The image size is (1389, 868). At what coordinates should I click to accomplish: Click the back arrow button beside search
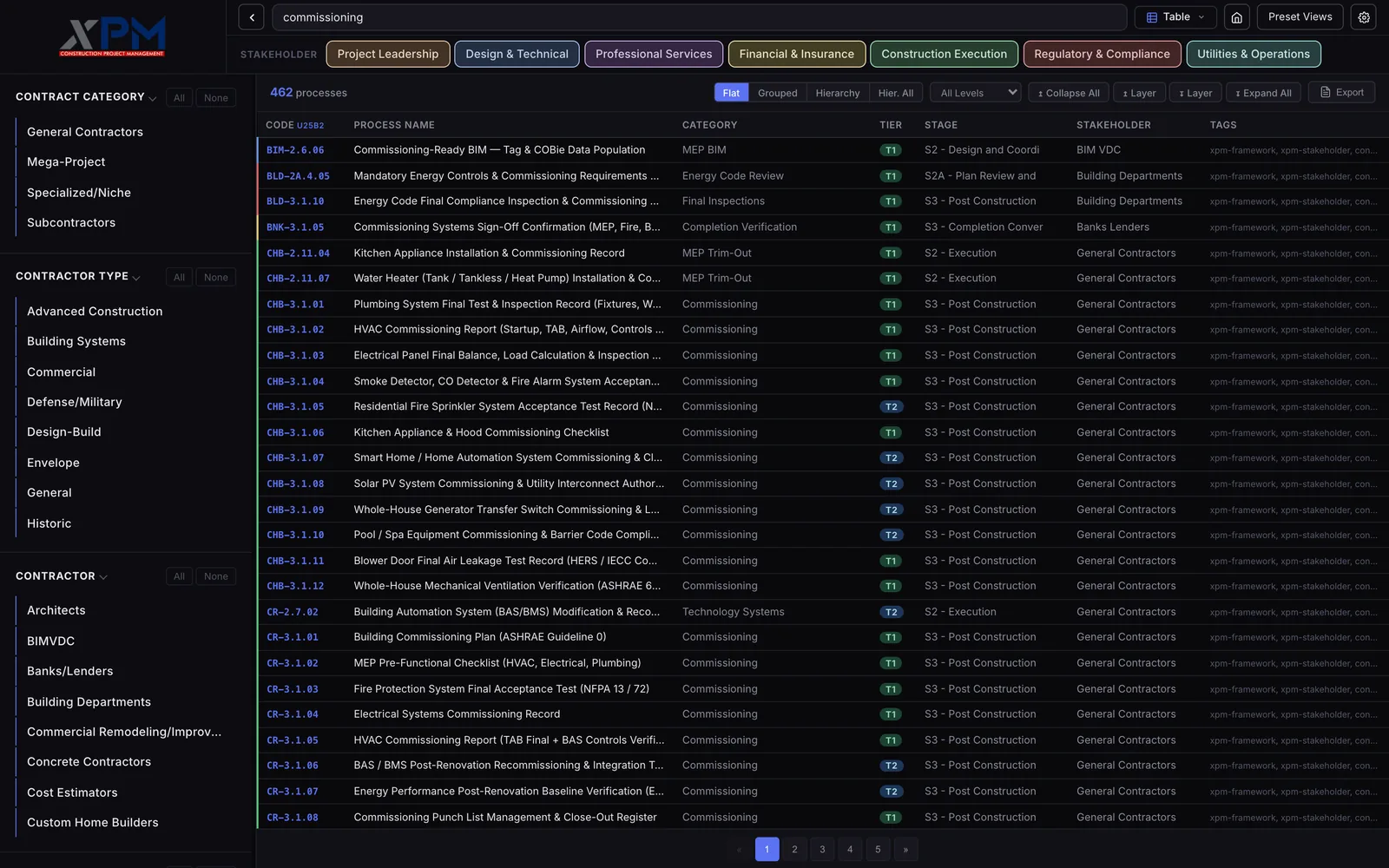pos(251,17)
